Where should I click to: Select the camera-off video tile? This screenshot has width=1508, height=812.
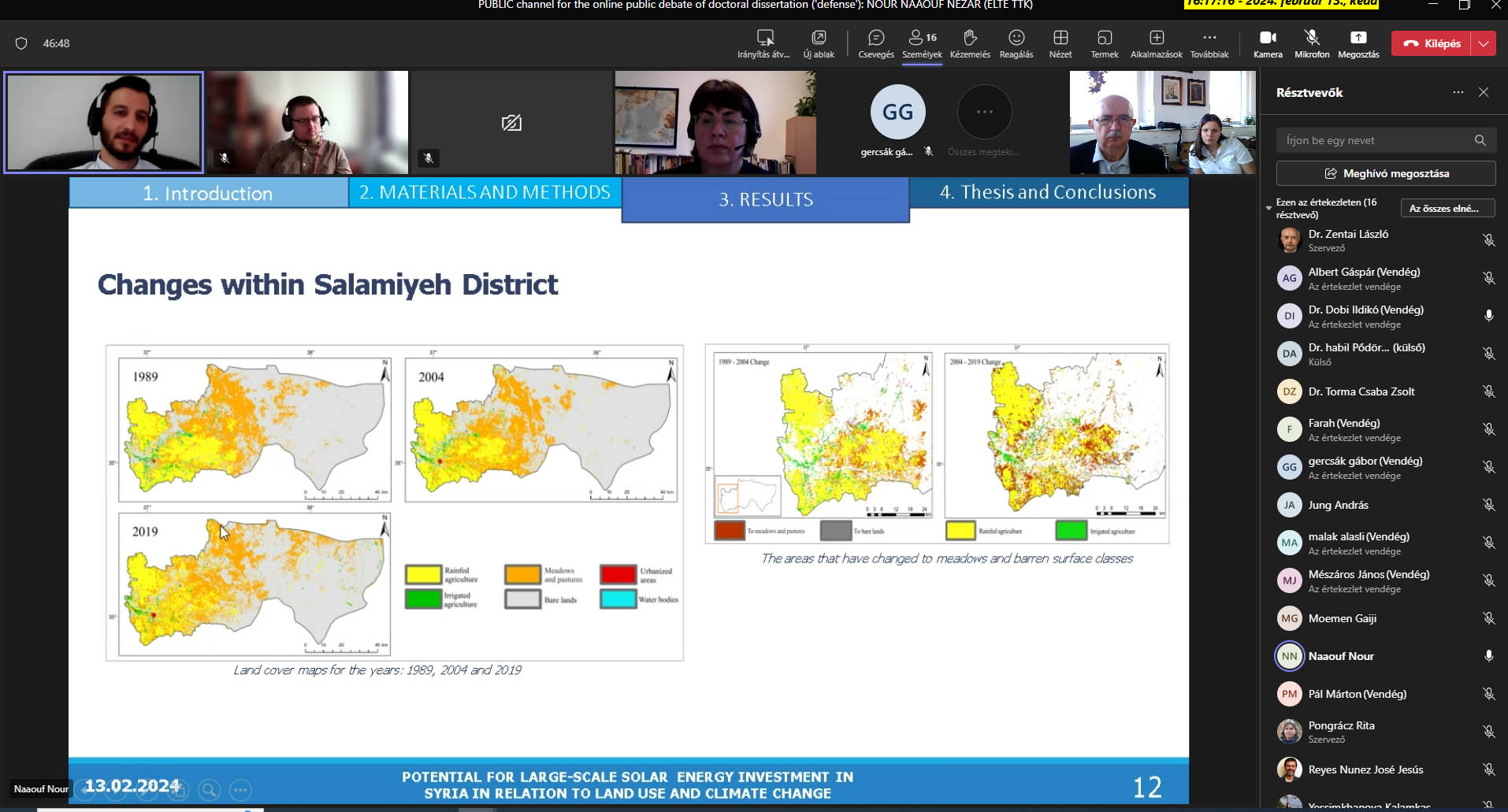(x=511, y=122)
